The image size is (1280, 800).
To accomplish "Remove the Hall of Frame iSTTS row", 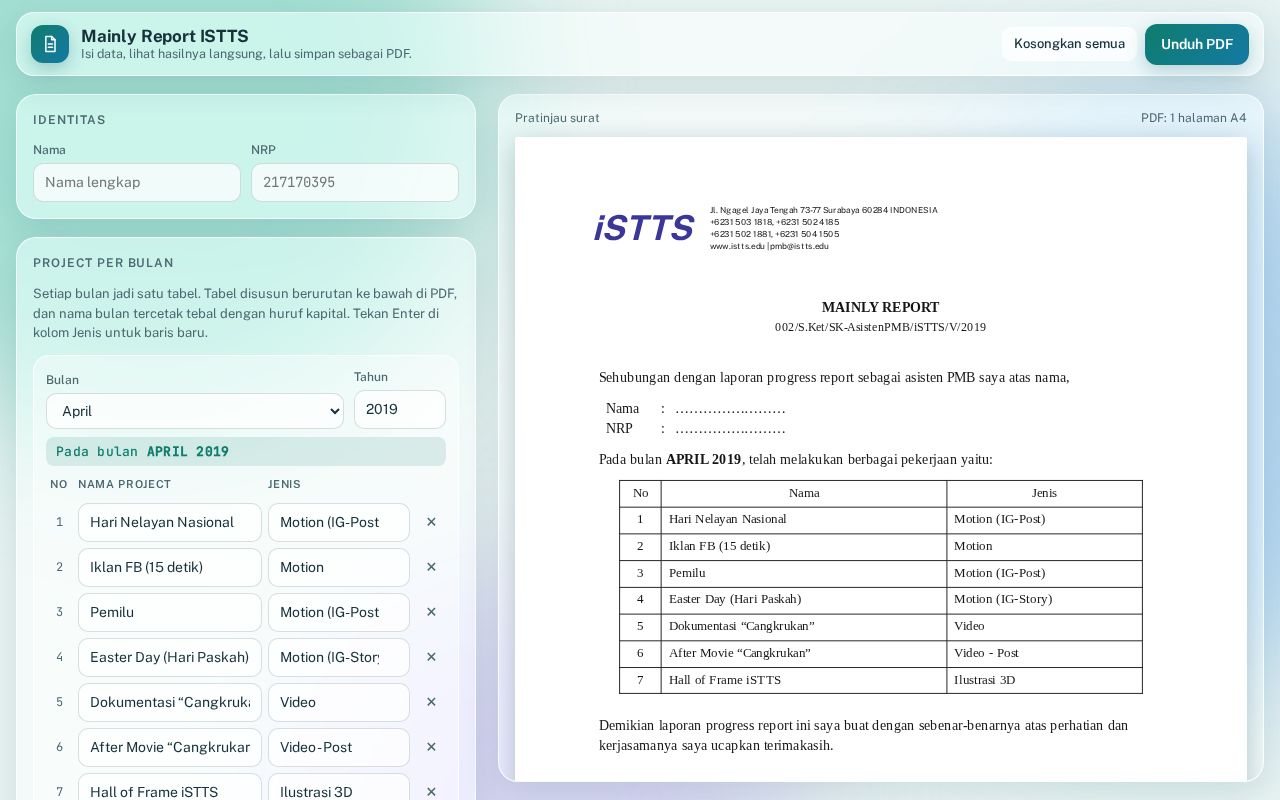I will 431,792.
